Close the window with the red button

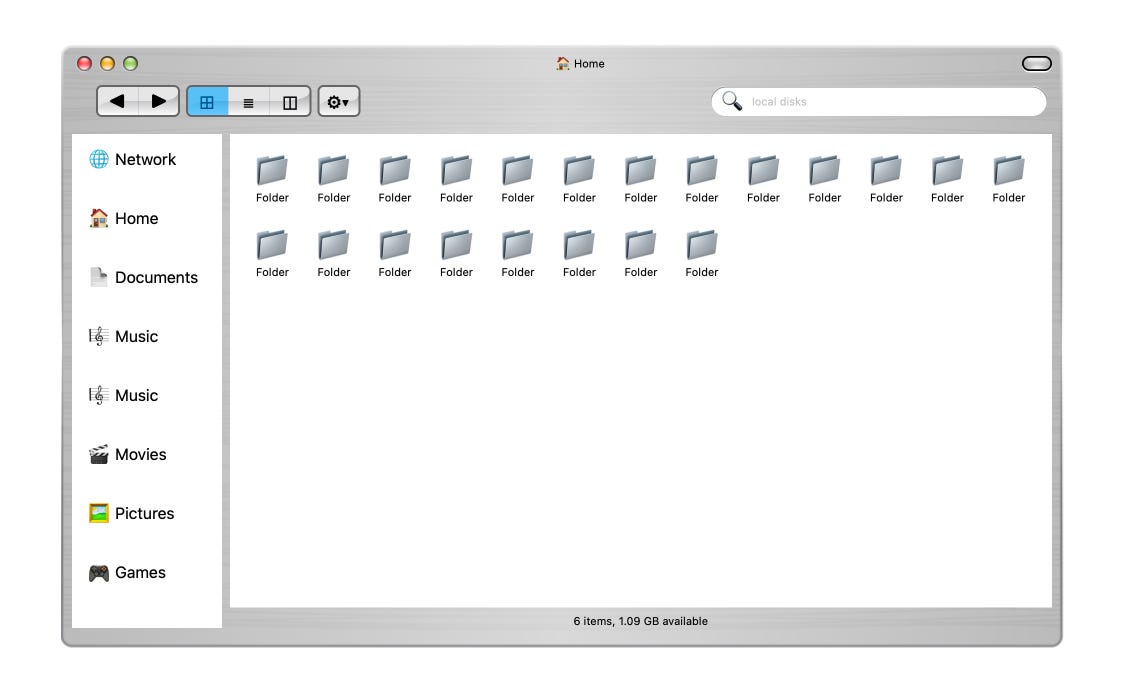pyautogui.click(x=85, y=64)
